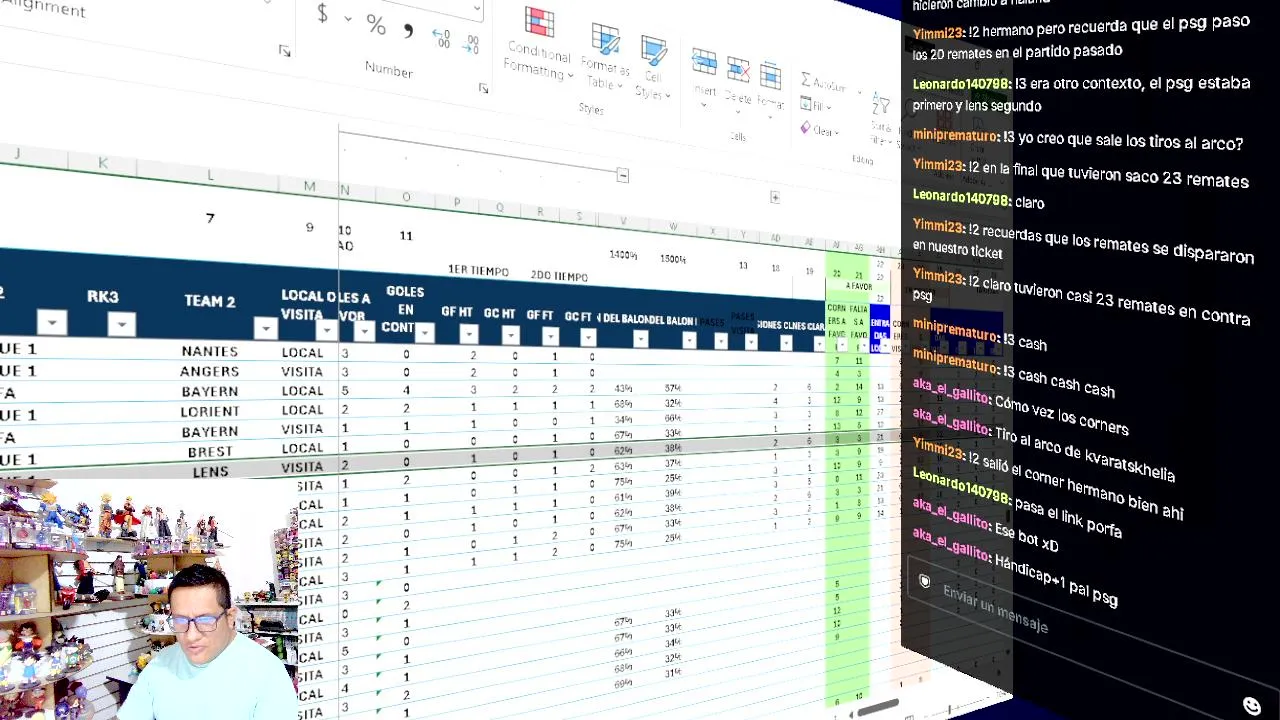Select column O header

(406, 197)
